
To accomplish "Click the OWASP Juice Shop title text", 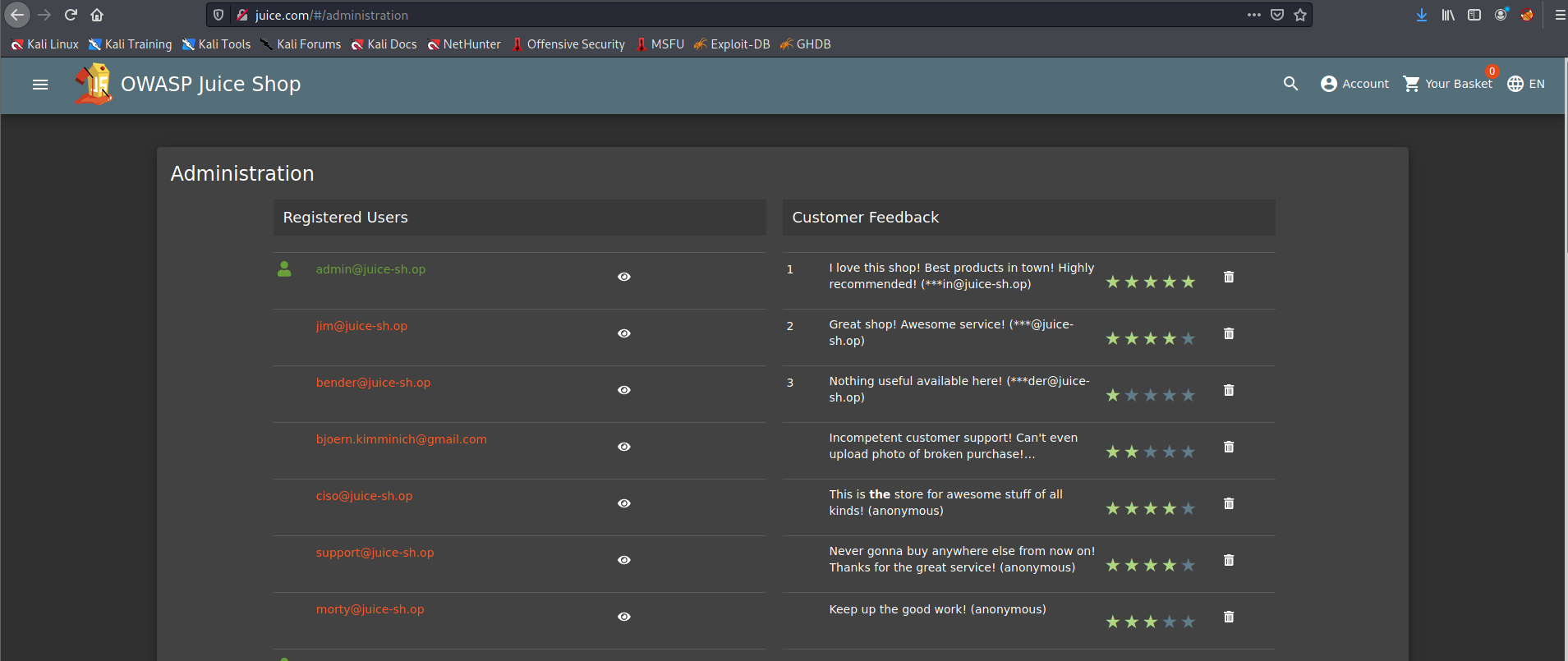I will pos(211,84).
